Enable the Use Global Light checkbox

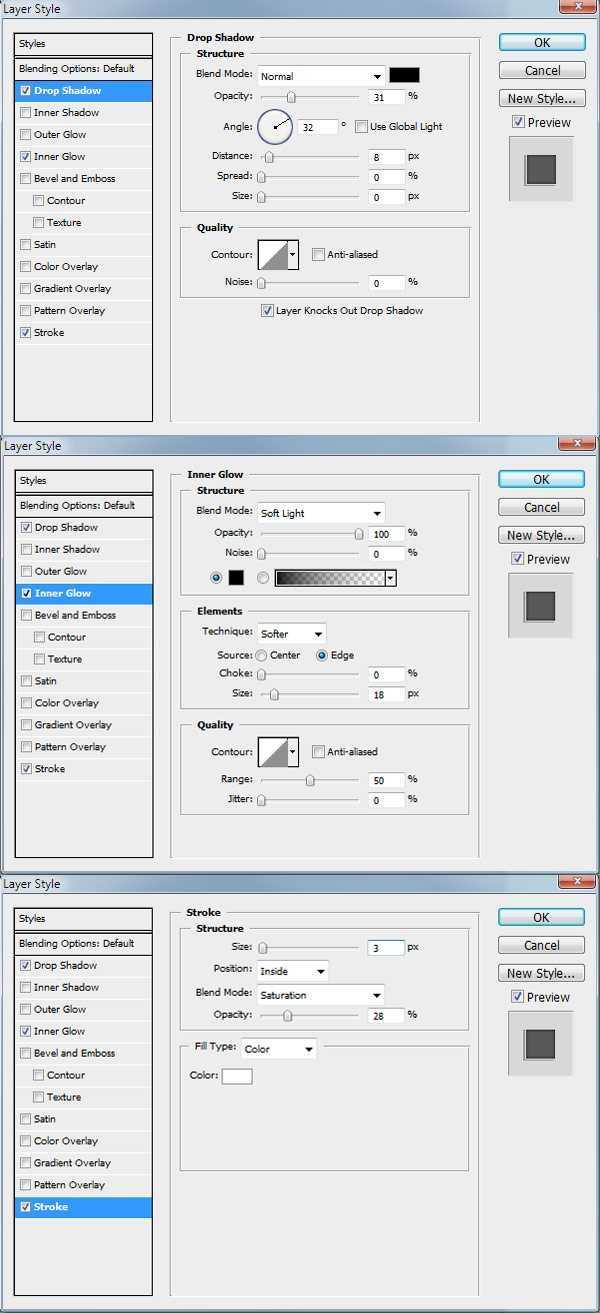362,127
